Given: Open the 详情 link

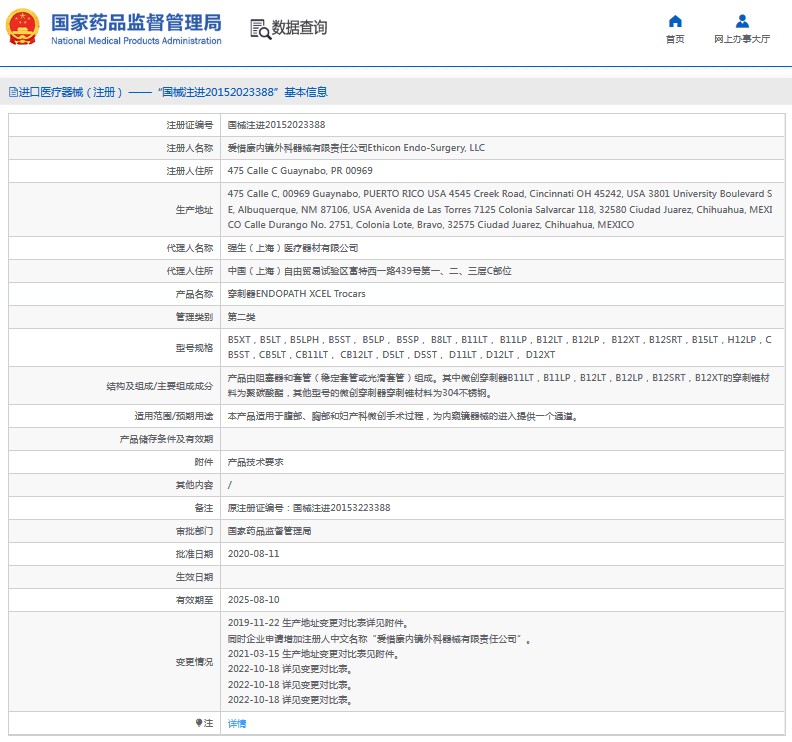Looking at the screenshot, I should 237,723.
